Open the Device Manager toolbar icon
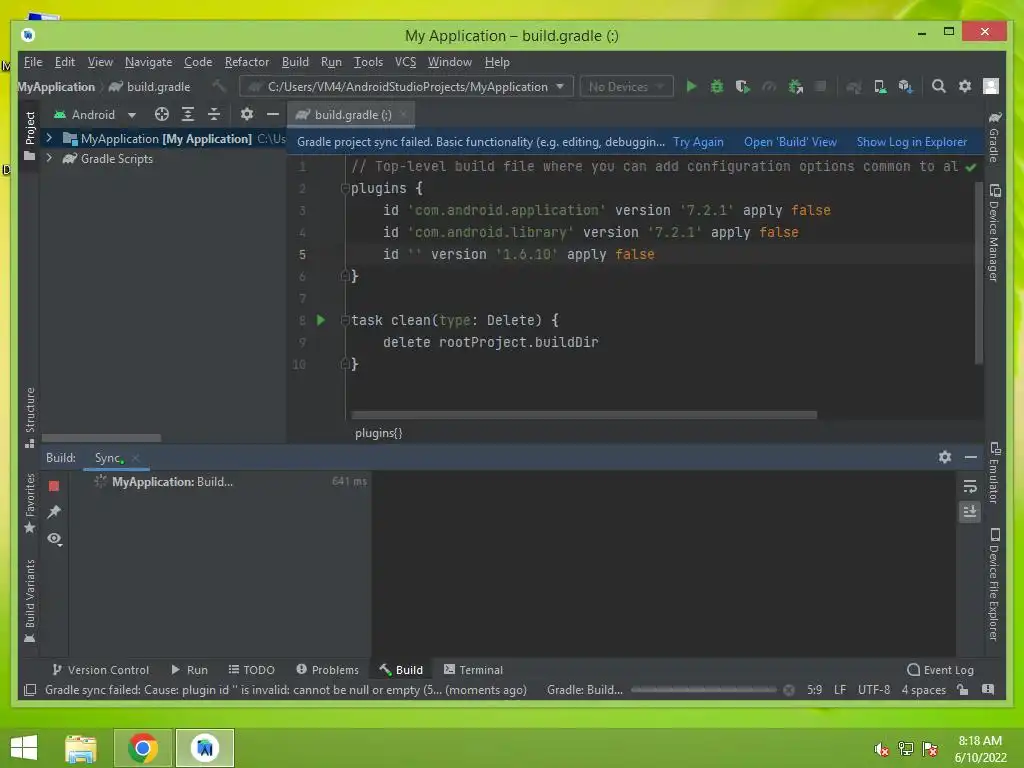Viewport: 1024px width, 768px height. pyautogui.click(x=880, y=86)
